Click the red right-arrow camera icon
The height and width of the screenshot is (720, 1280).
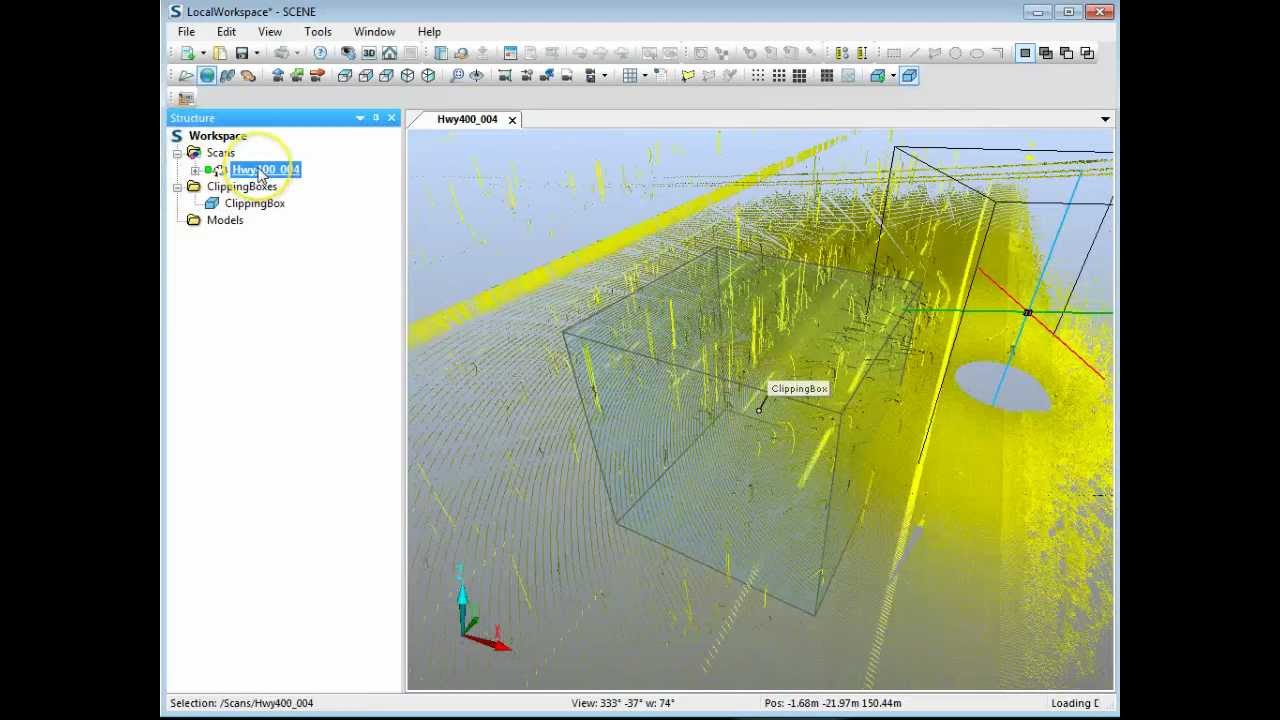tap(317, 76)
